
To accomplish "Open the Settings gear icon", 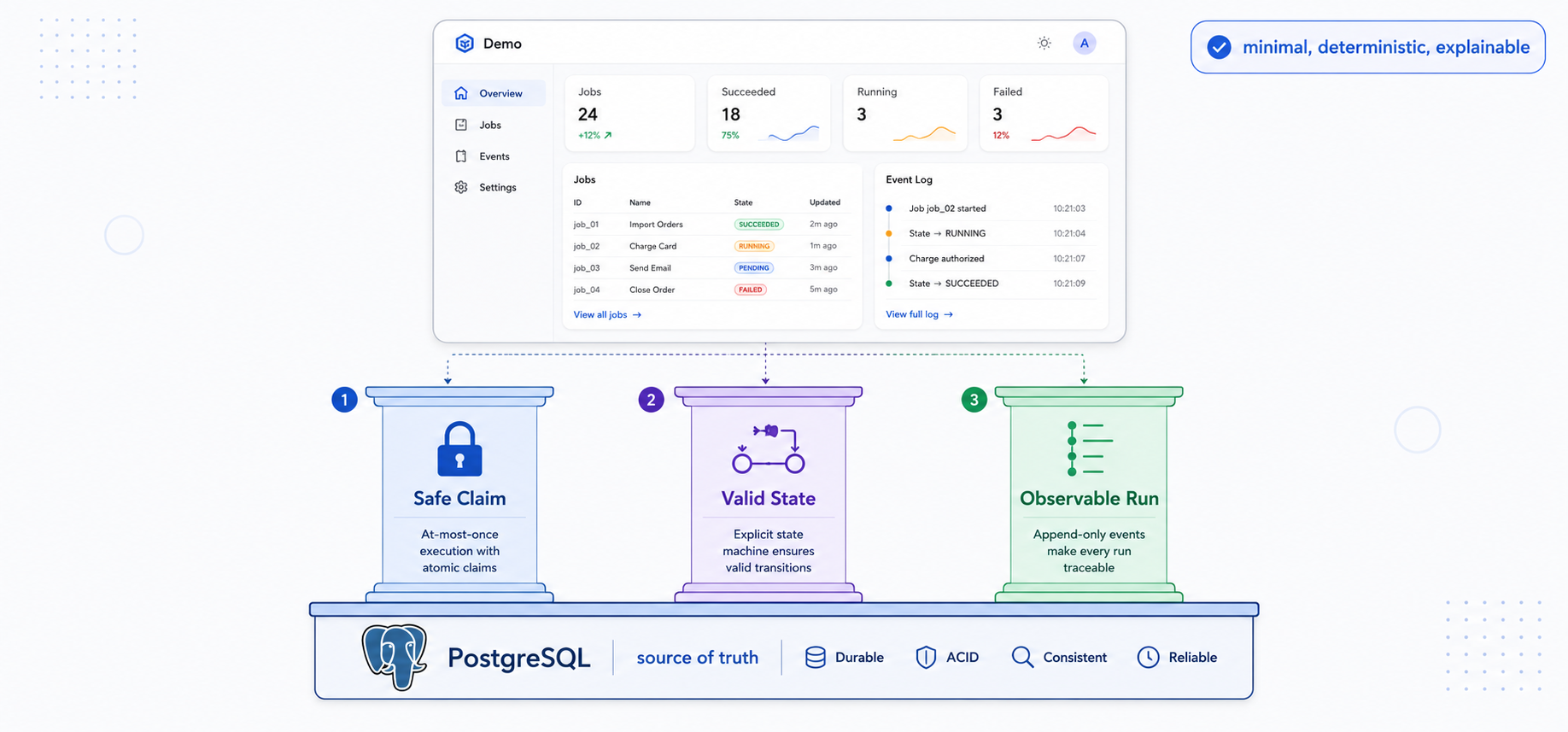I will pos(461,187).
